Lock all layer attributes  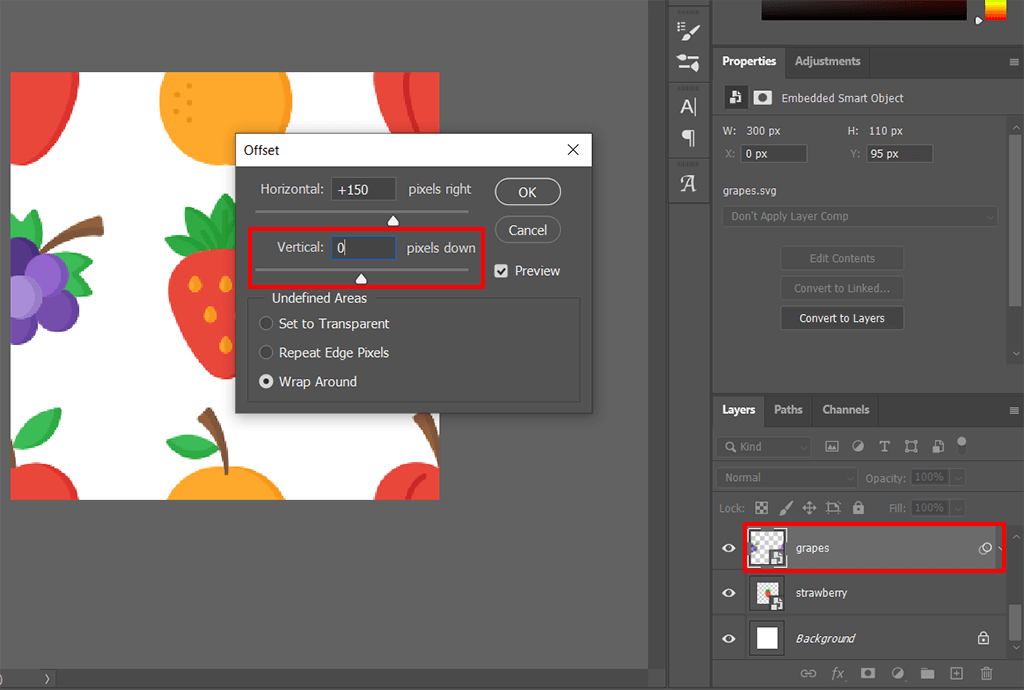(858, 508)
